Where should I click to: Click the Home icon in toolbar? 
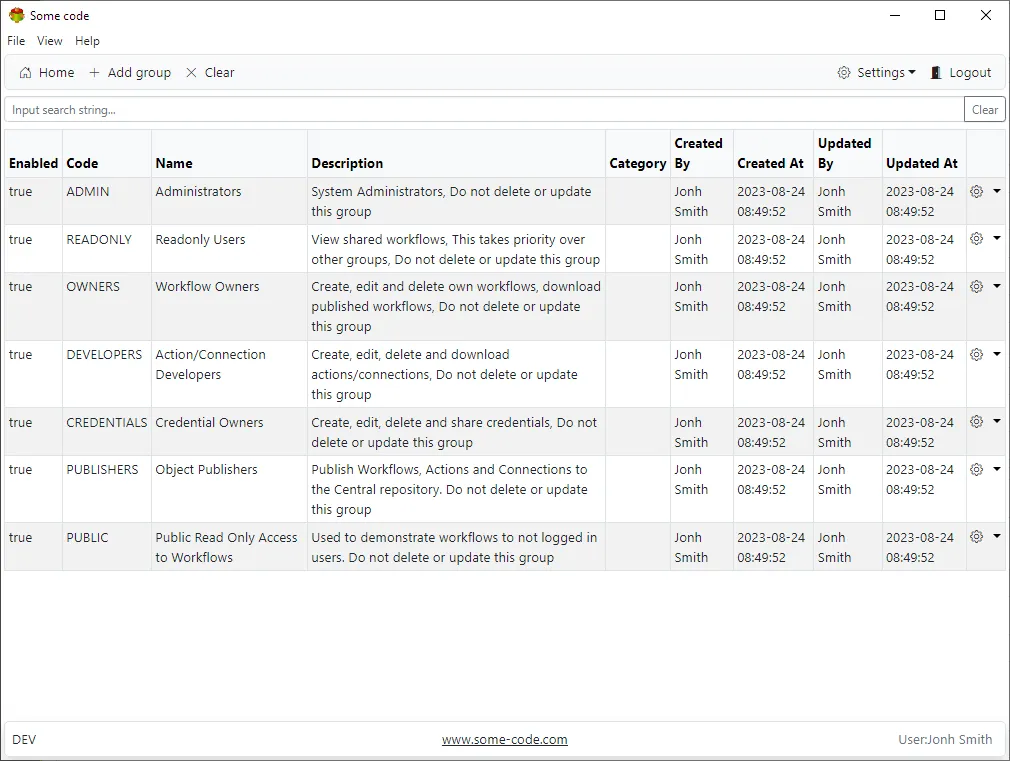click(26, 73)
